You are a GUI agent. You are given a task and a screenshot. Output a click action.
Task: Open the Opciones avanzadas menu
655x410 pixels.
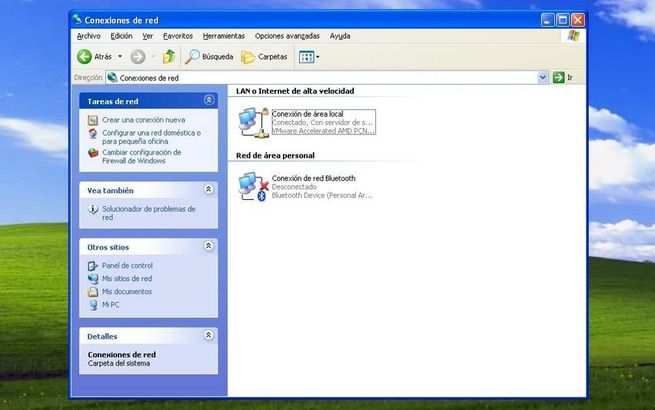pyautogui.click(x=287, y=36)
